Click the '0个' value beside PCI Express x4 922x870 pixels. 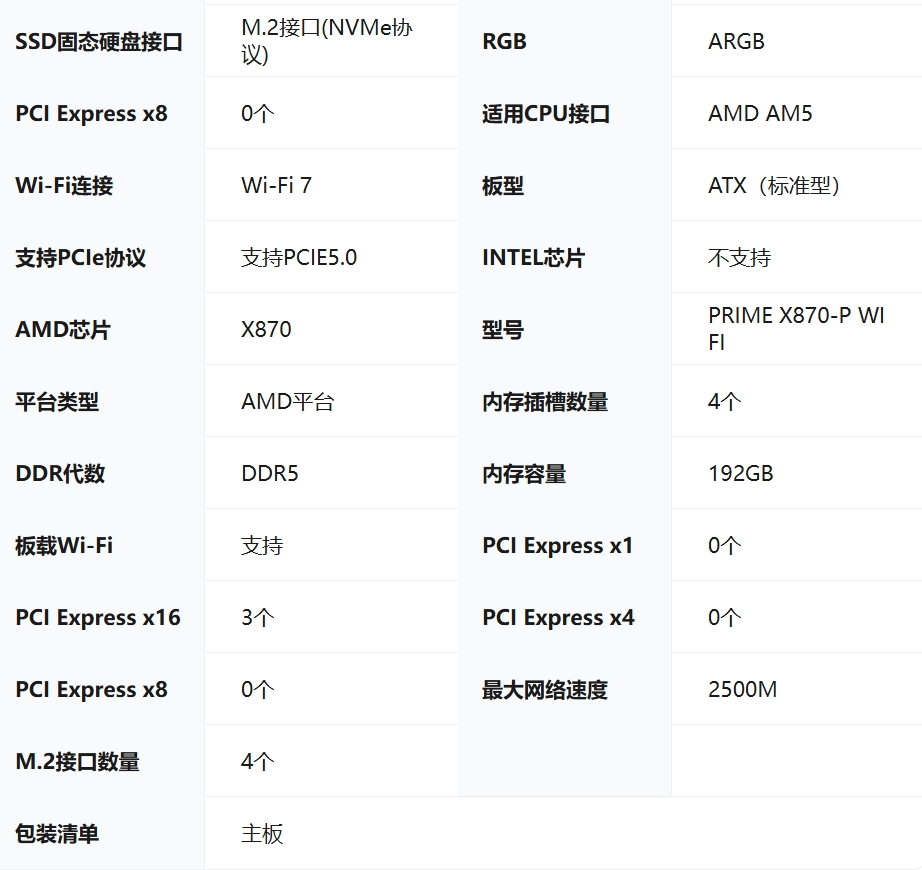(724, 617)
